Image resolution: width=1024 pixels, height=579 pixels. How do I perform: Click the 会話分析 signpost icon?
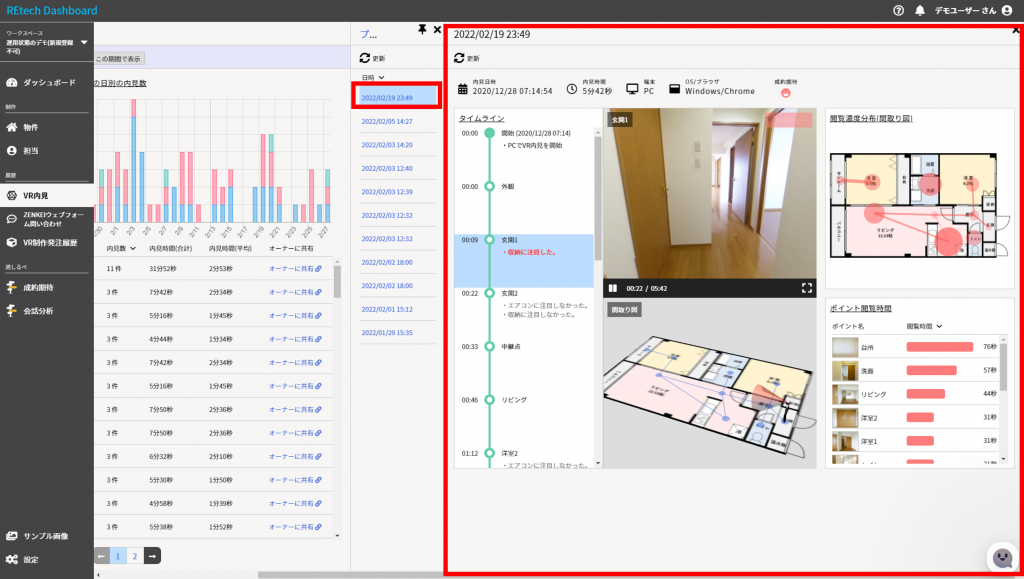tap(12, 311)
